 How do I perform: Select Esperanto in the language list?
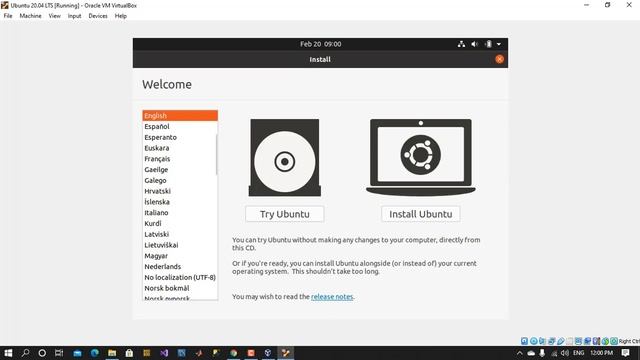point(180,137)
